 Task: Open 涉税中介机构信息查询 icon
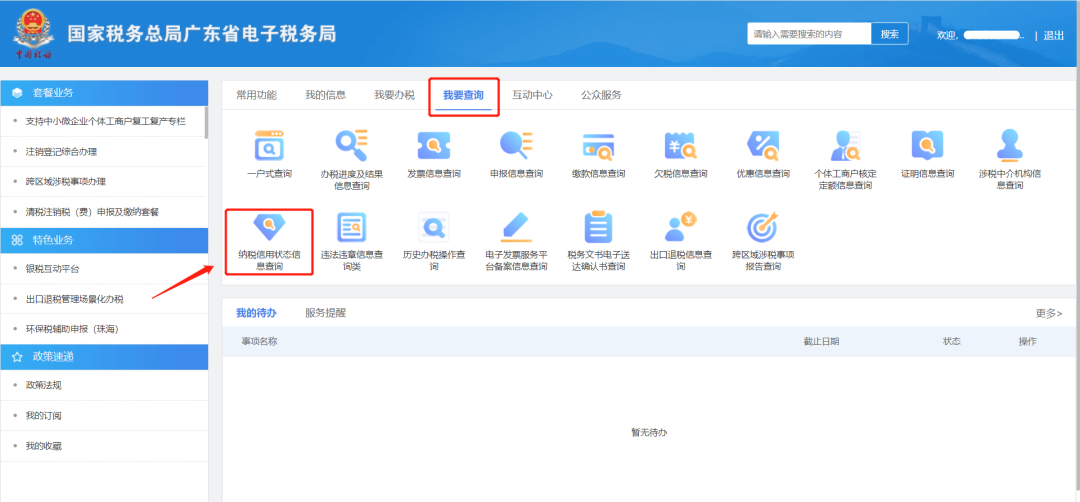coord(1010,145)
